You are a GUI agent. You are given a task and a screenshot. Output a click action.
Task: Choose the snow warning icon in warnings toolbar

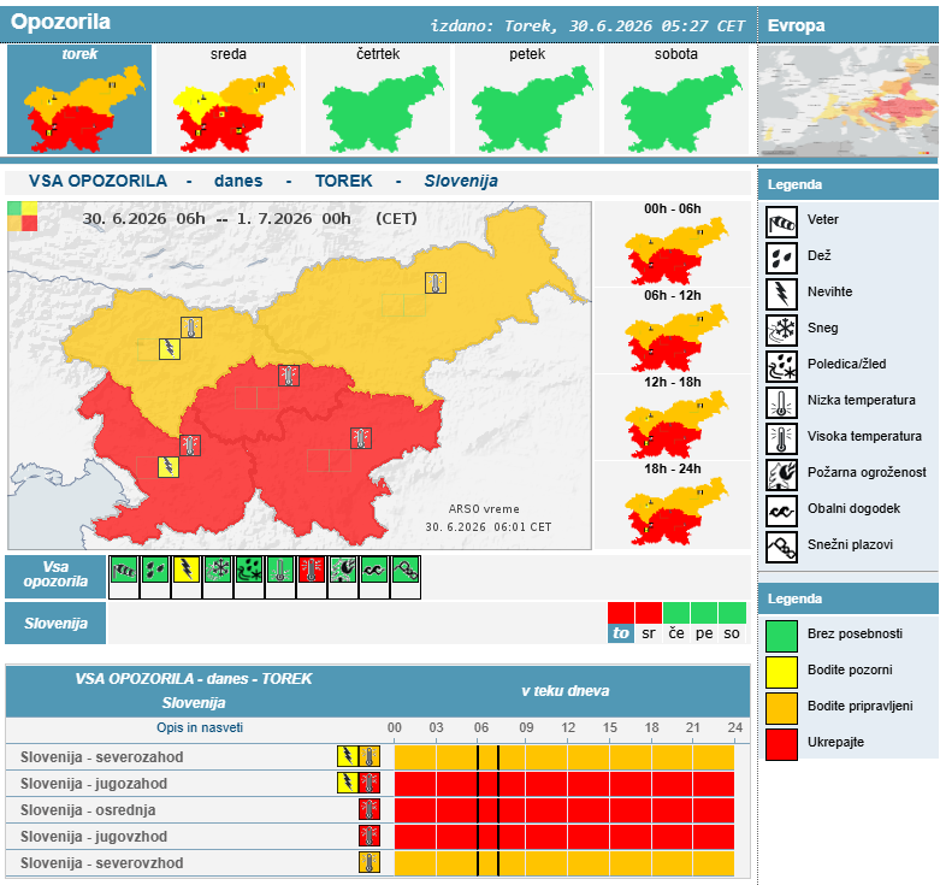[x=218, y=570]
